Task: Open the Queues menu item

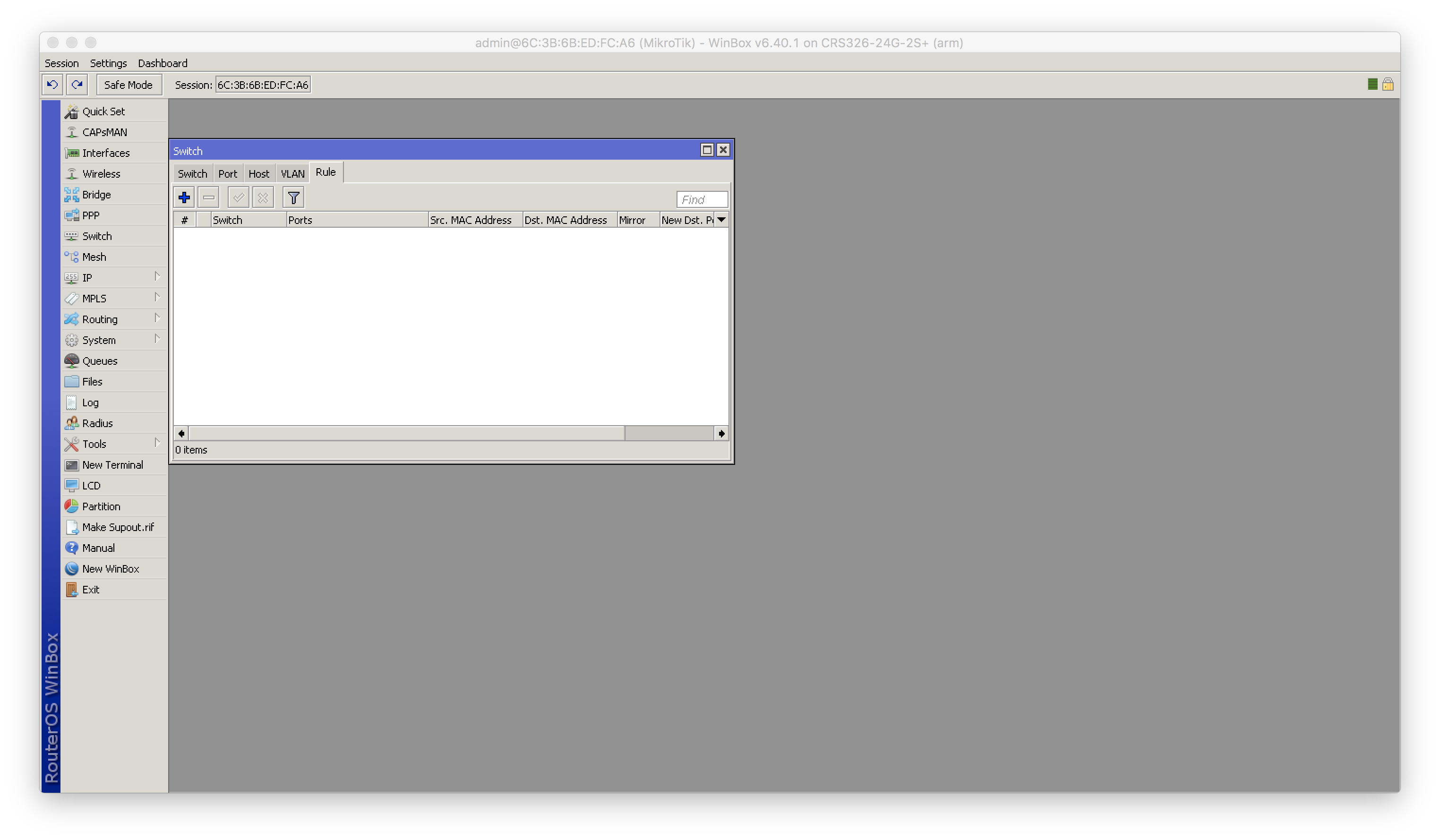Action: (x=99, y=361)
